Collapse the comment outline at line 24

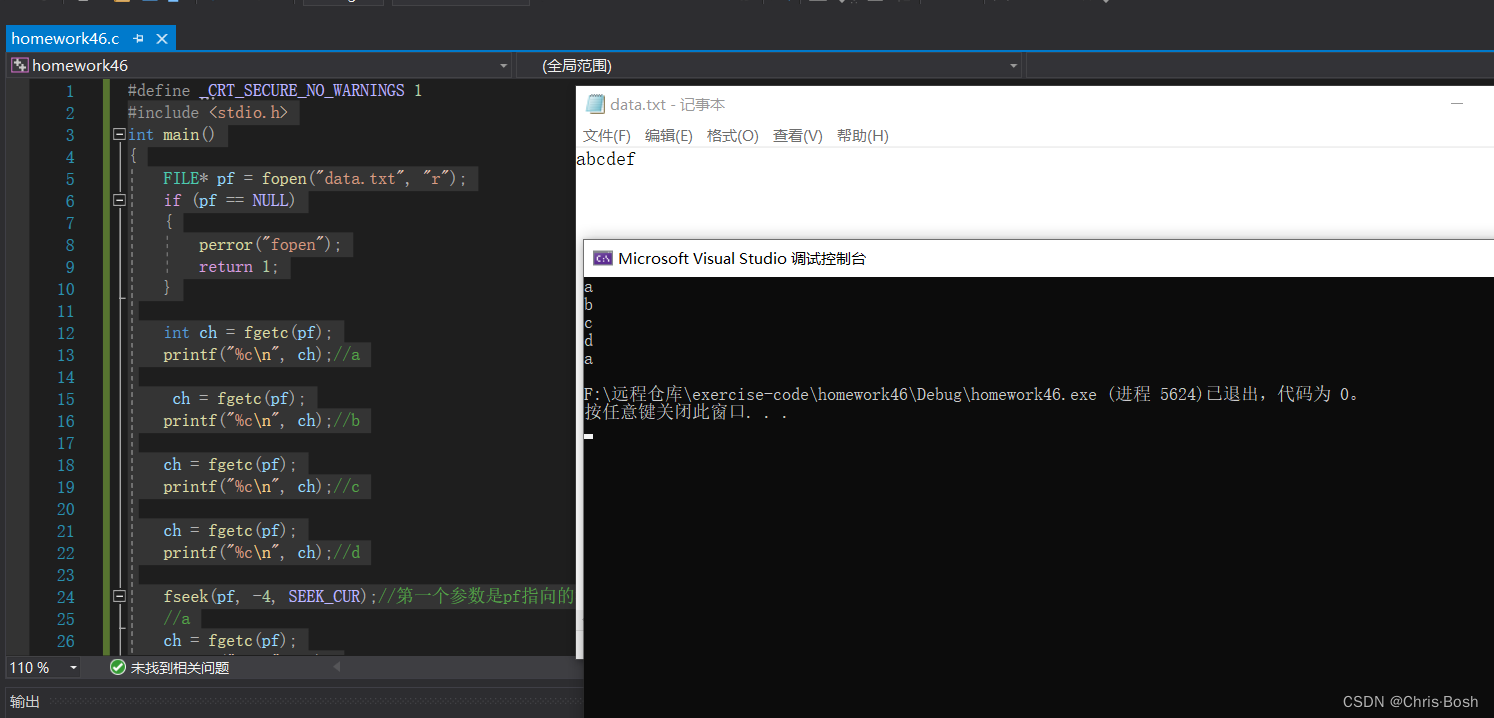[119, 596]
